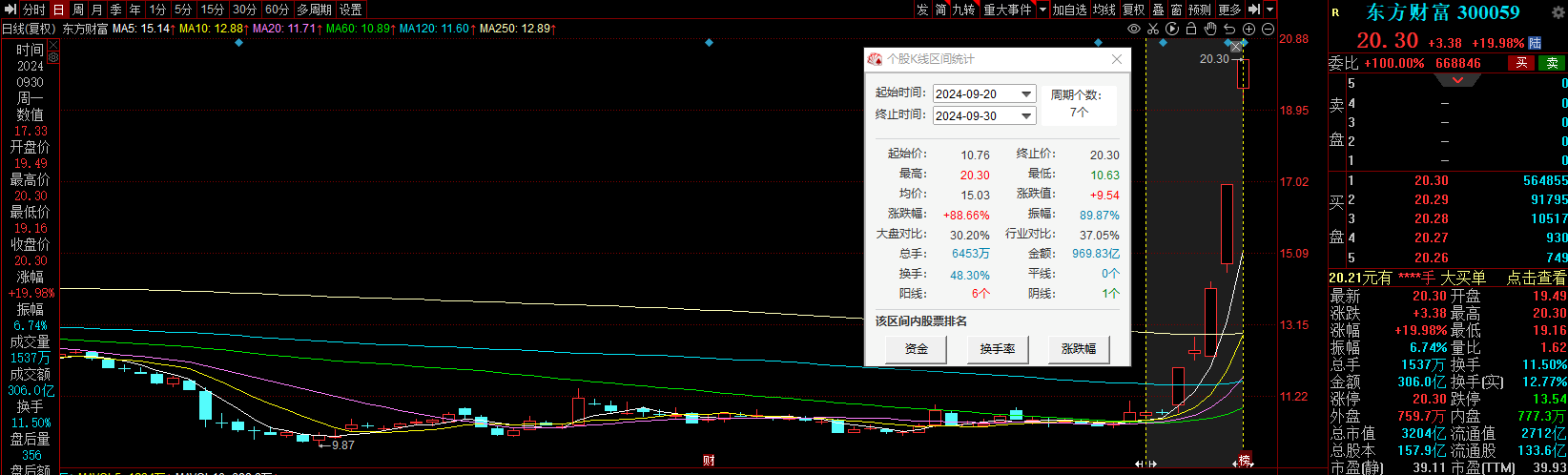
Task: Click the 点击查看 link
Action: (1536, 278)
